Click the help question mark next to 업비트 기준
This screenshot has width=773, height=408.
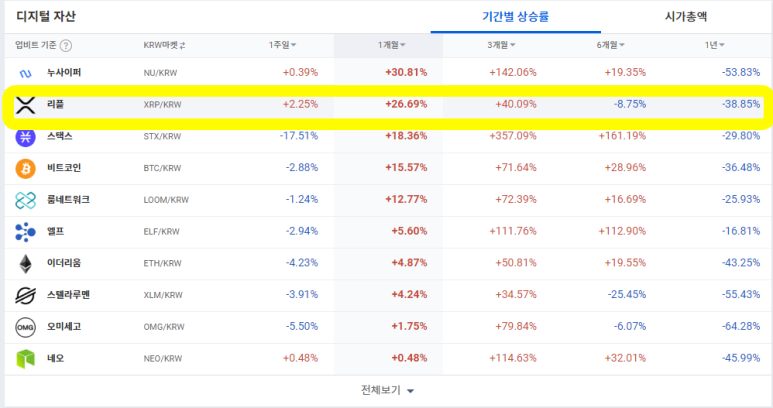tap(66, 45)
